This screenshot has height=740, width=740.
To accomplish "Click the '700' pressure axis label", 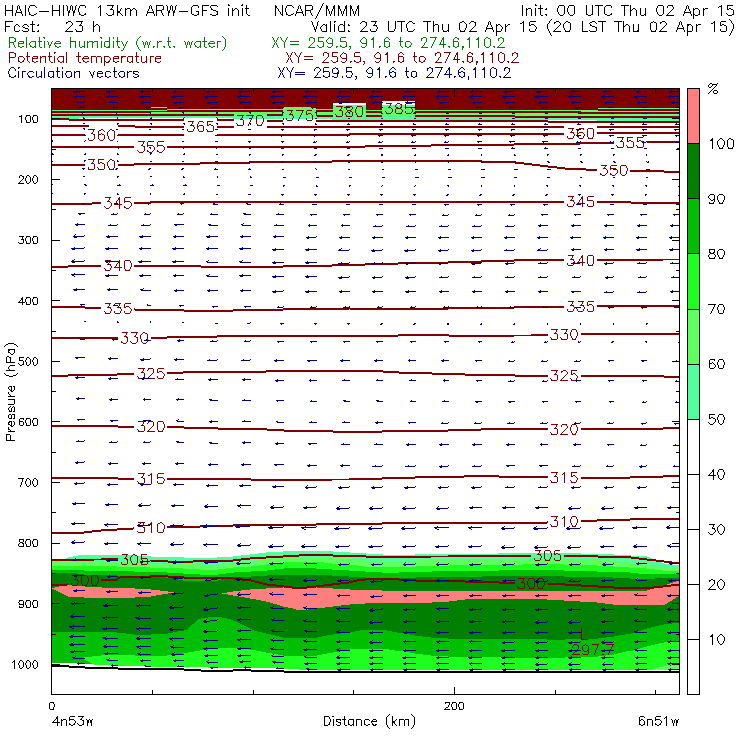I will [28, 483].
